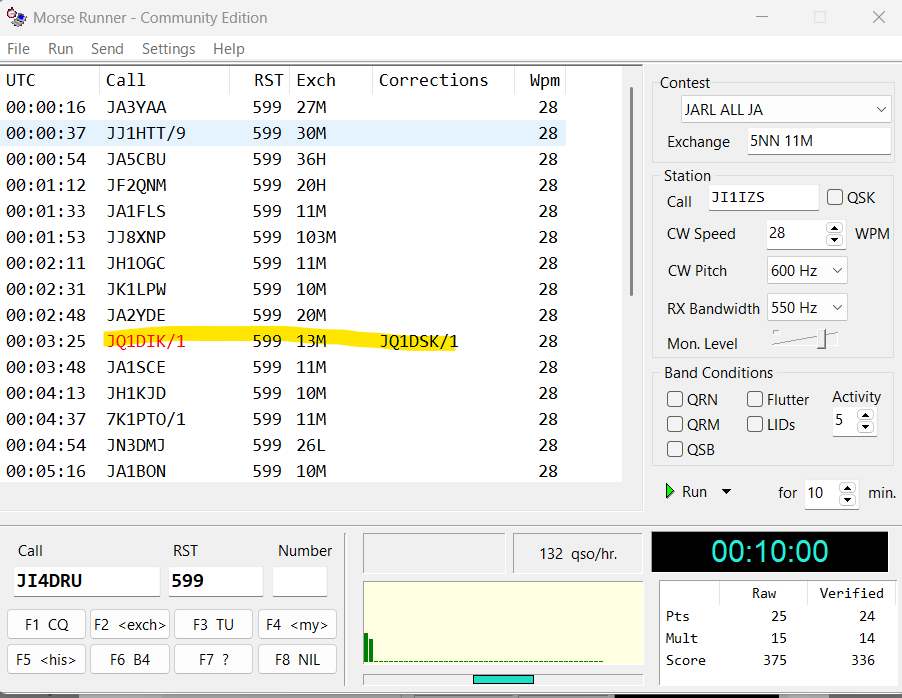The width and height of the screenshot is (902, 698).
Task: Enable the QRN band condition
Action: tap(675, 399)
